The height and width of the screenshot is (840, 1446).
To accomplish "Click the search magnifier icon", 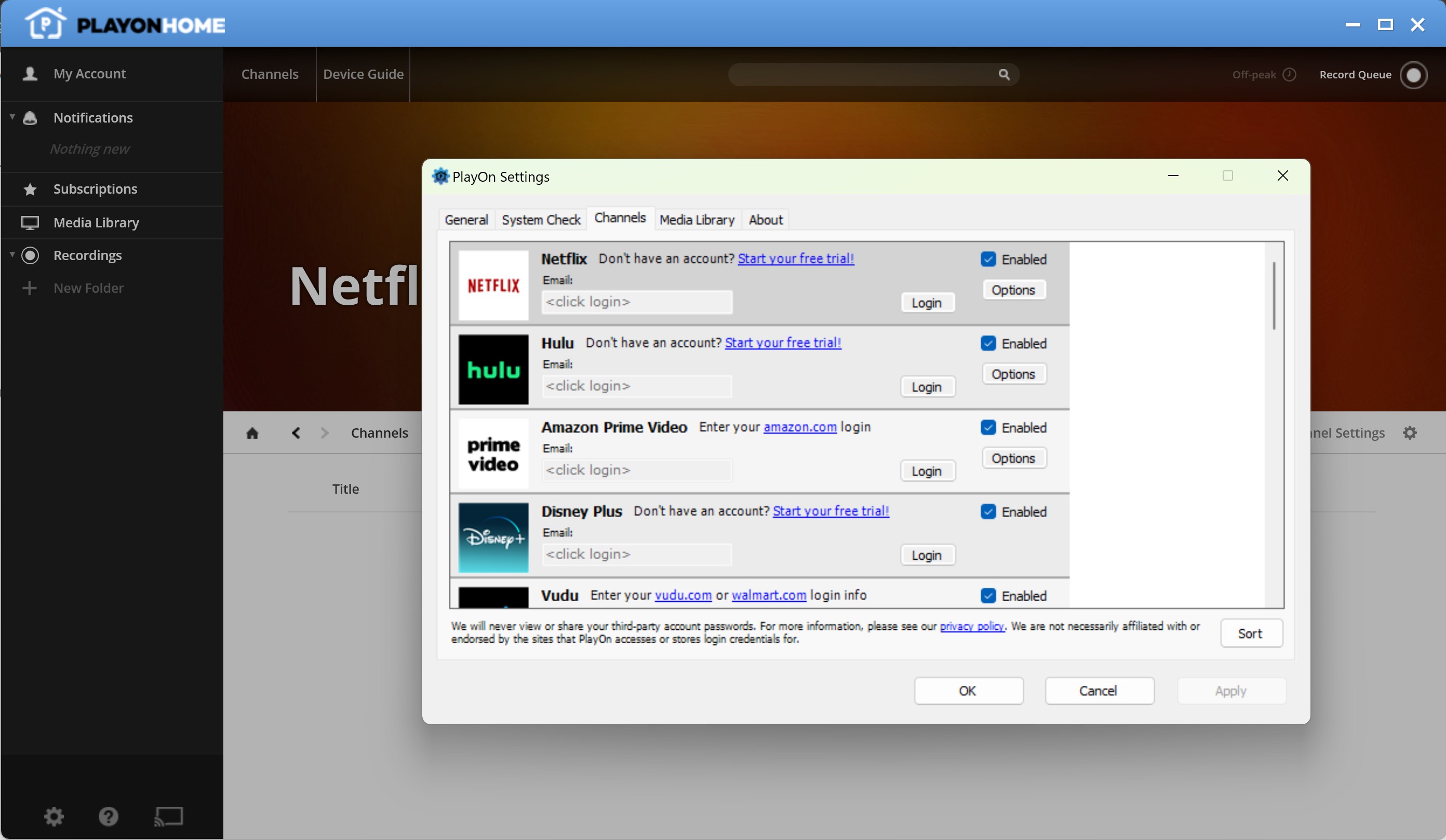I will (x=1003, y=75).
